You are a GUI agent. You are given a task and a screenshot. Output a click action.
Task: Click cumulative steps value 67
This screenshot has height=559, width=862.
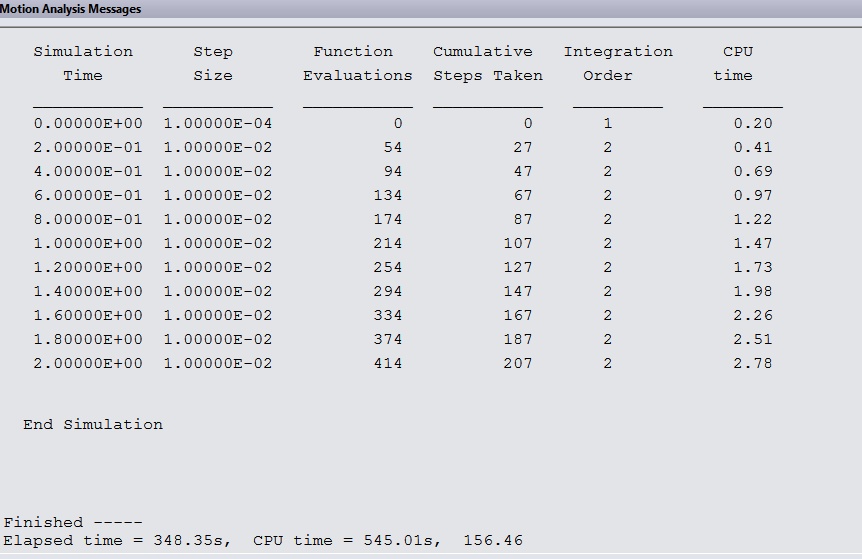click(523, 195)
